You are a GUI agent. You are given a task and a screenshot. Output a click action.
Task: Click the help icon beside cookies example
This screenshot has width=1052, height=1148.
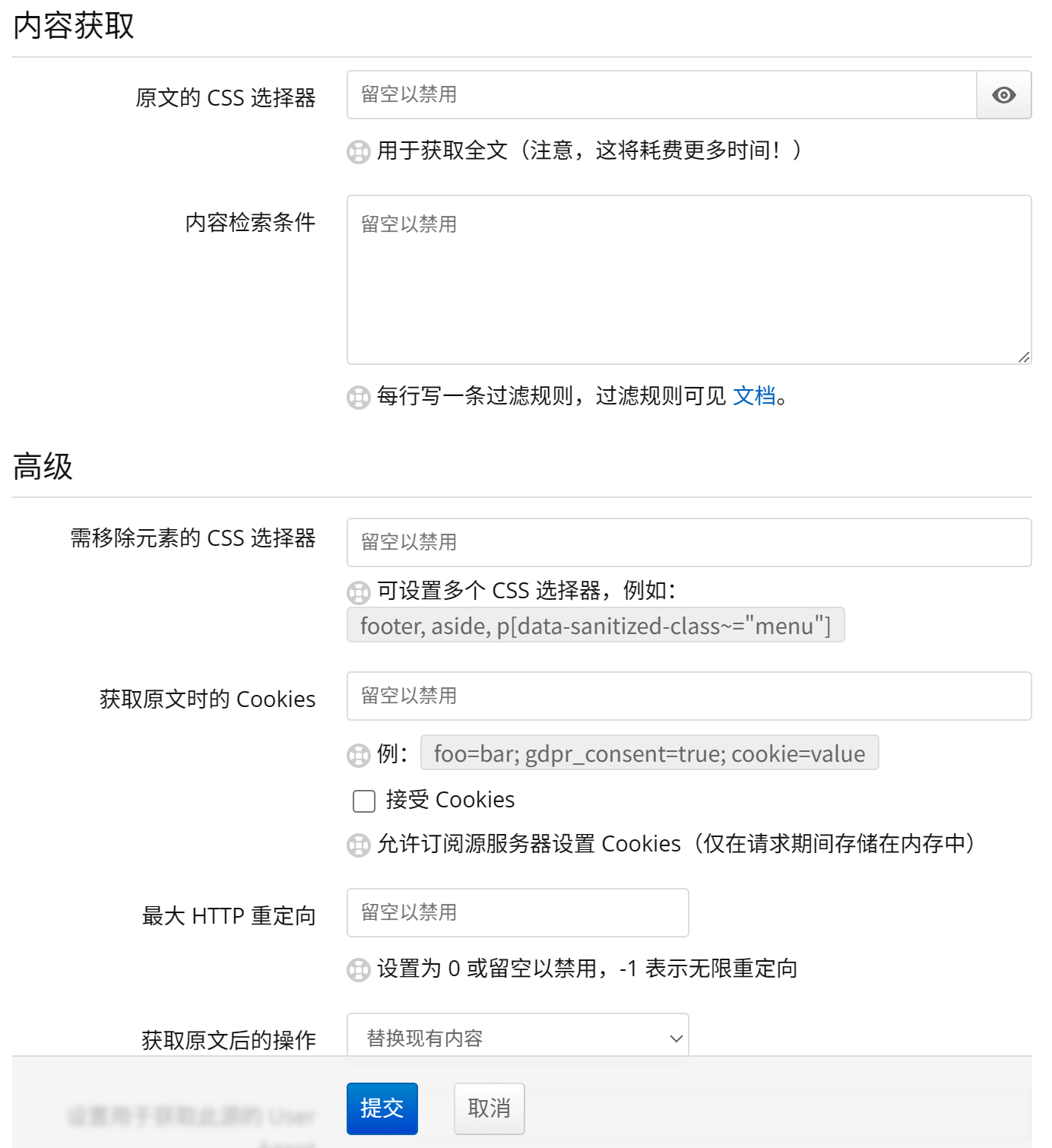[x=358, y=755]
